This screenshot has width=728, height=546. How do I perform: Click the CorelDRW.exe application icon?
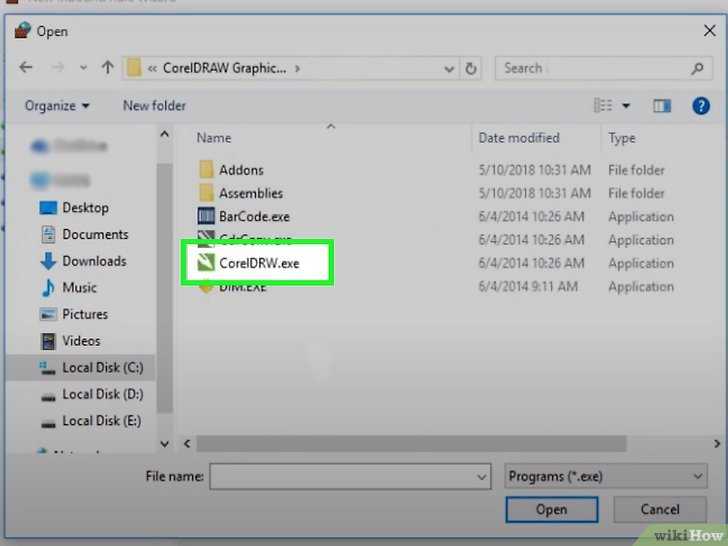coord(206,263)
